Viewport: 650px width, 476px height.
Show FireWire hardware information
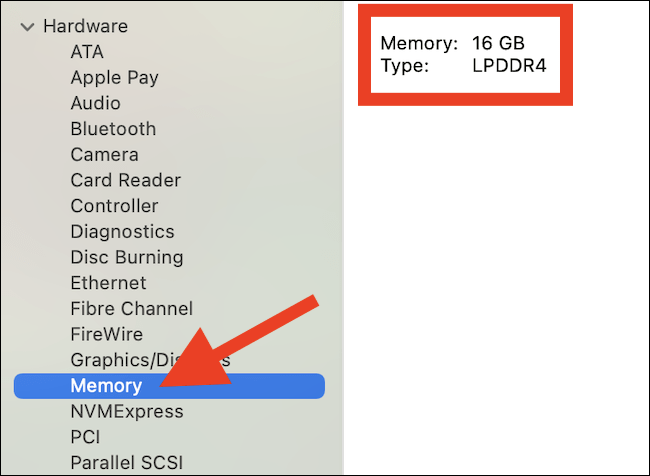106,334
